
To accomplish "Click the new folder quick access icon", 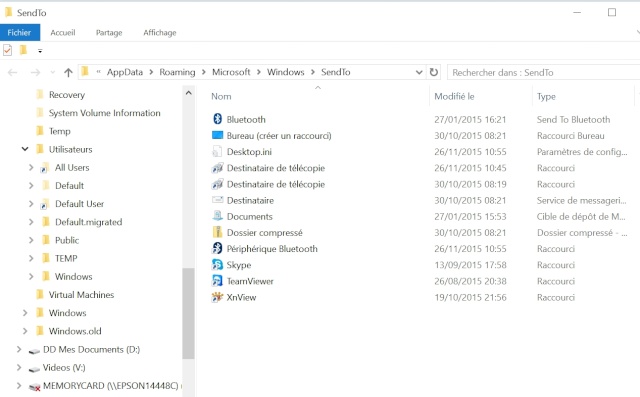I will 23,50.
